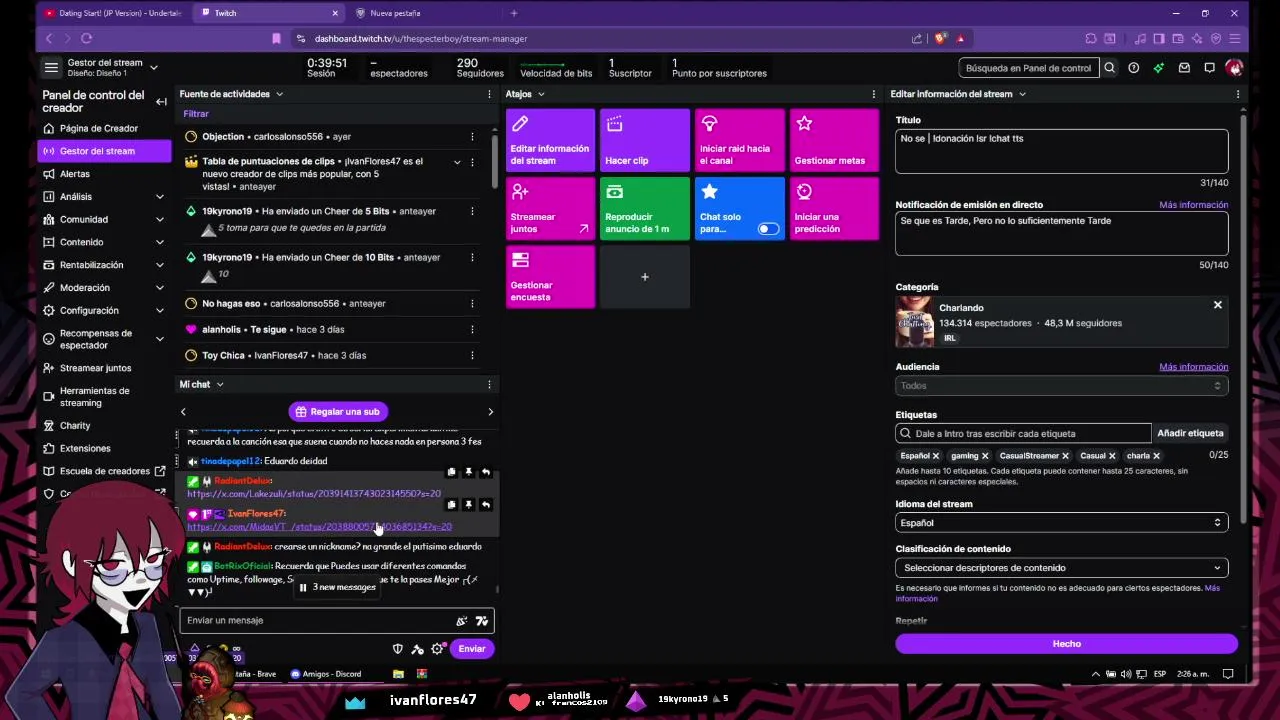Open the Idioma del stream Español dropdown
The image size is (1280, 720).
click(x=1061, y=523)
